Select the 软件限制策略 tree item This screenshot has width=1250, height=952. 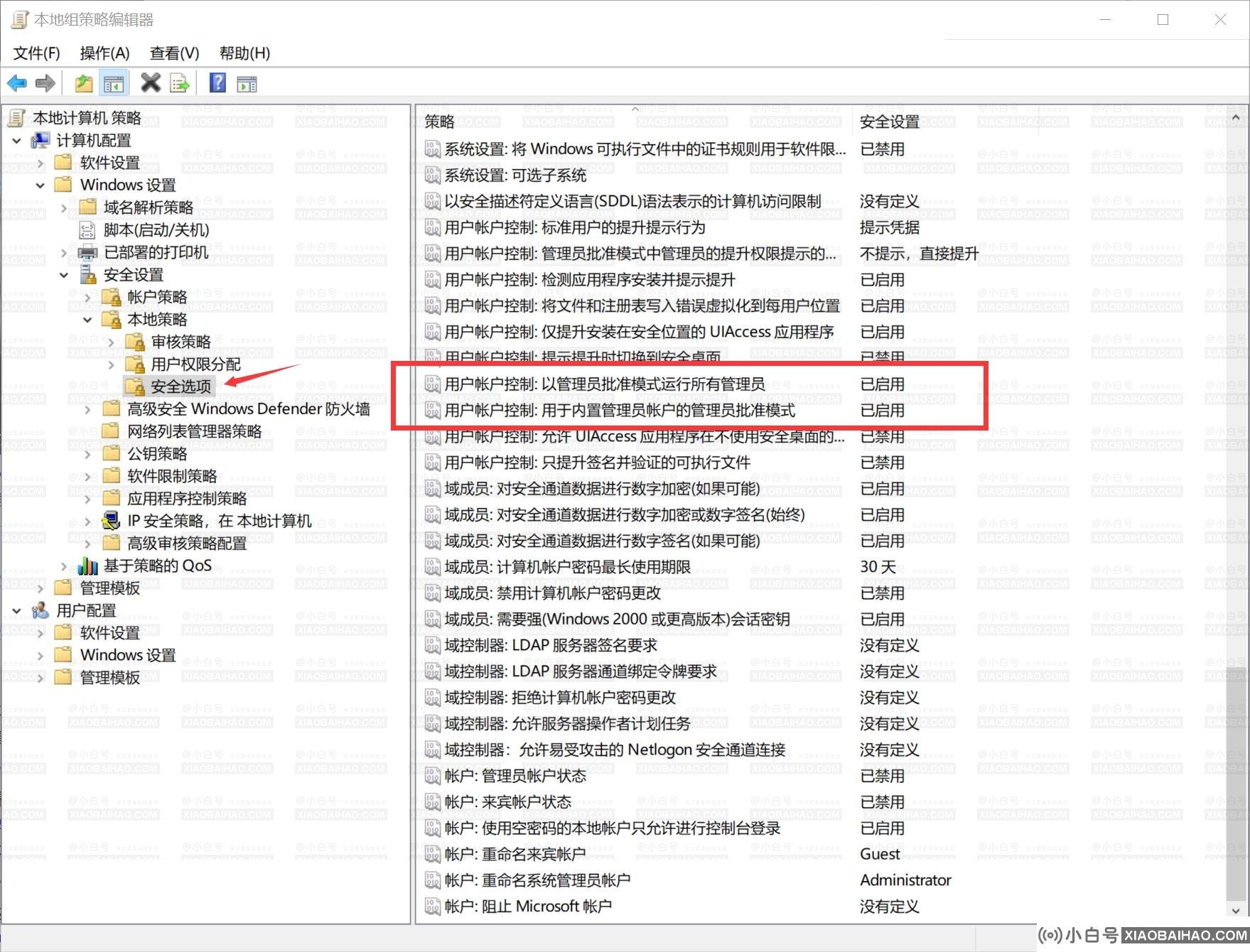[172, 476]
